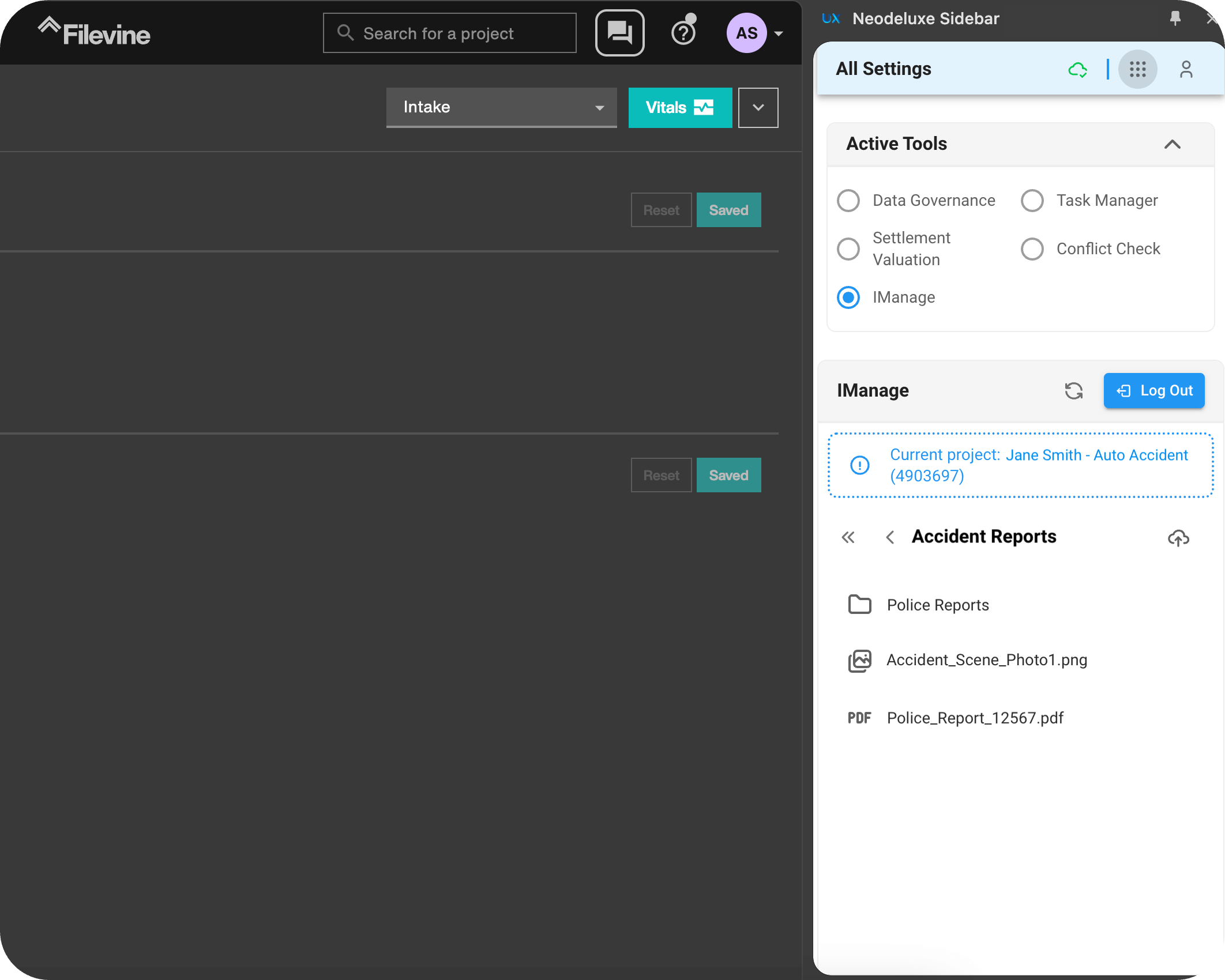Click the green cloud sync icon

tap(1077, 70)
